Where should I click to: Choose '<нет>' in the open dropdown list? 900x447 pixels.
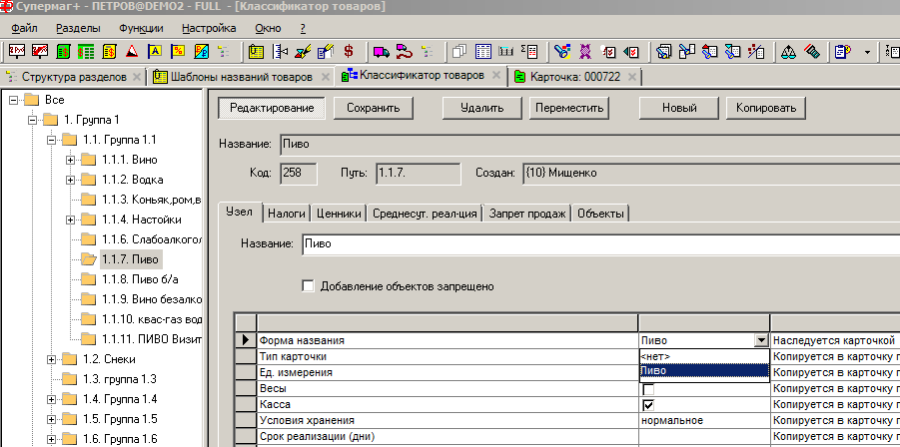pyautogui.click(x=704, y=356)
